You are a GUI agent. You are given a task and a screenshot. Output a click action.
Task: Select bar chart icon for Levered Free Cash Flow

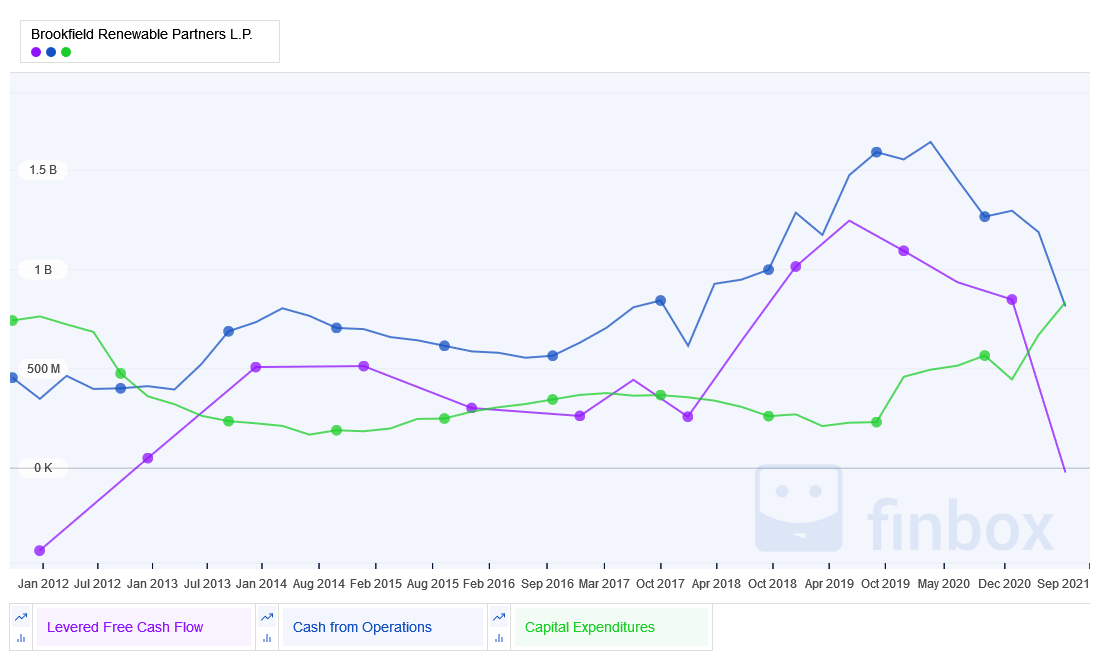point(22,638)
